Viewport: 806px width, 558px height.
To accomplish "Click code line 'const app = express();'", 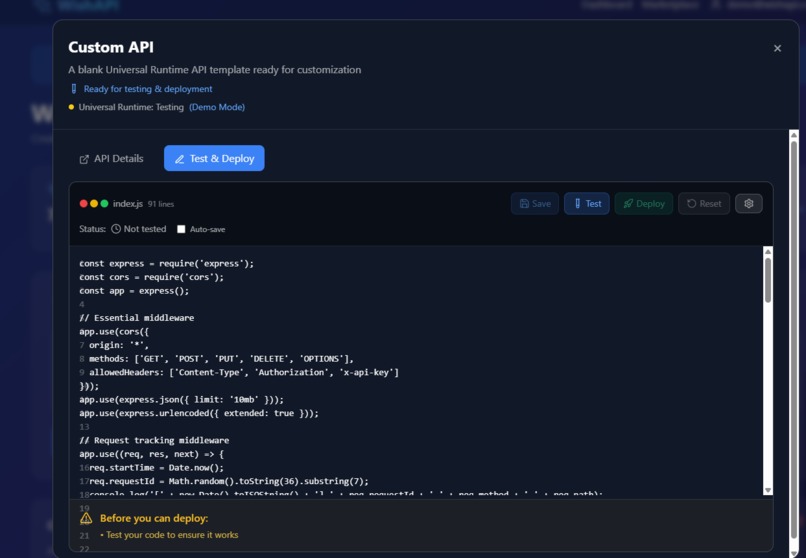I will click(134, 291).
